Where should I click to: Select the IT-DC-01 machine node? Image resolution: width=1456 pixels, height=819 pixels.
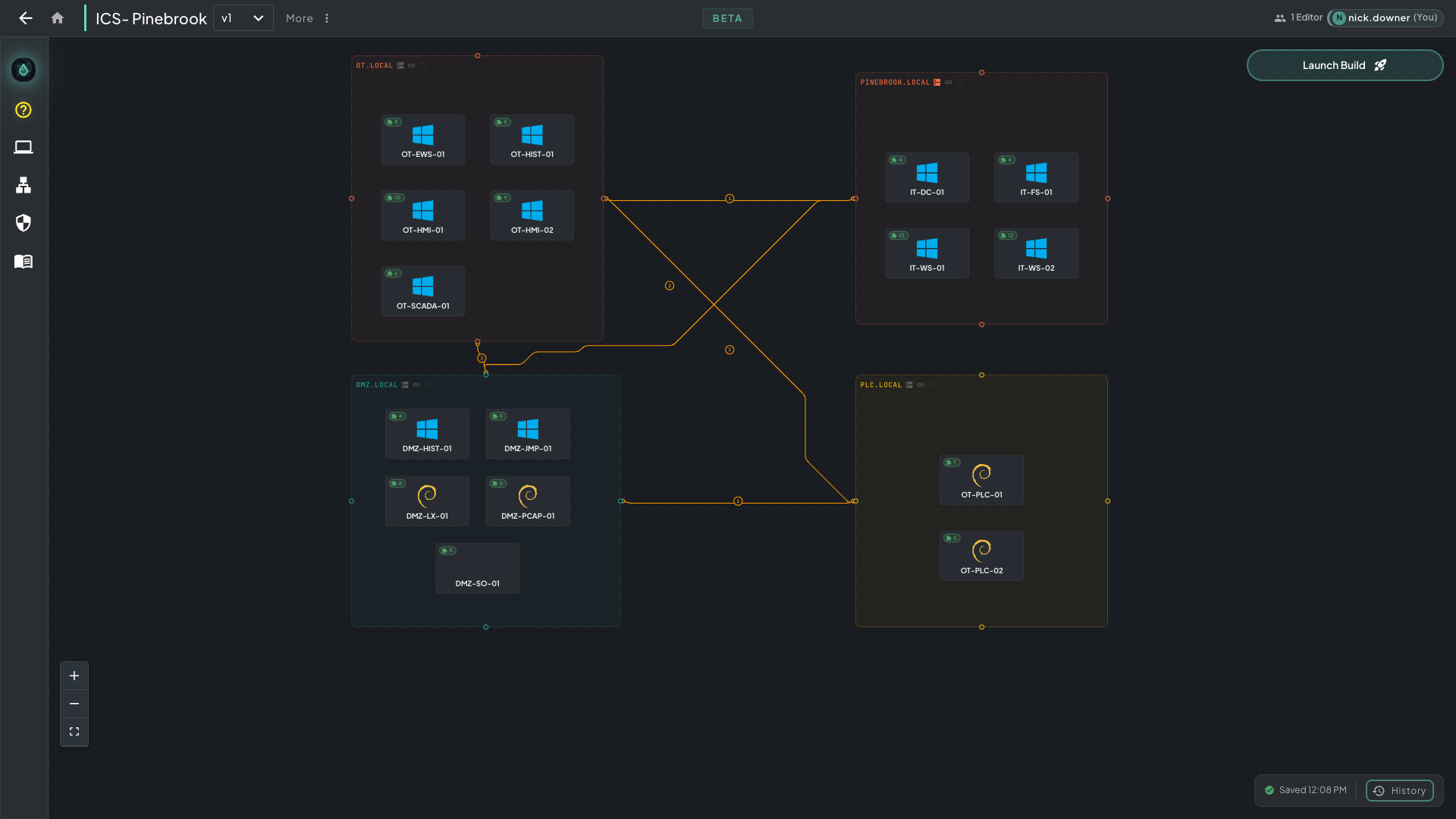pyautogui.click(x=927, y=177)
